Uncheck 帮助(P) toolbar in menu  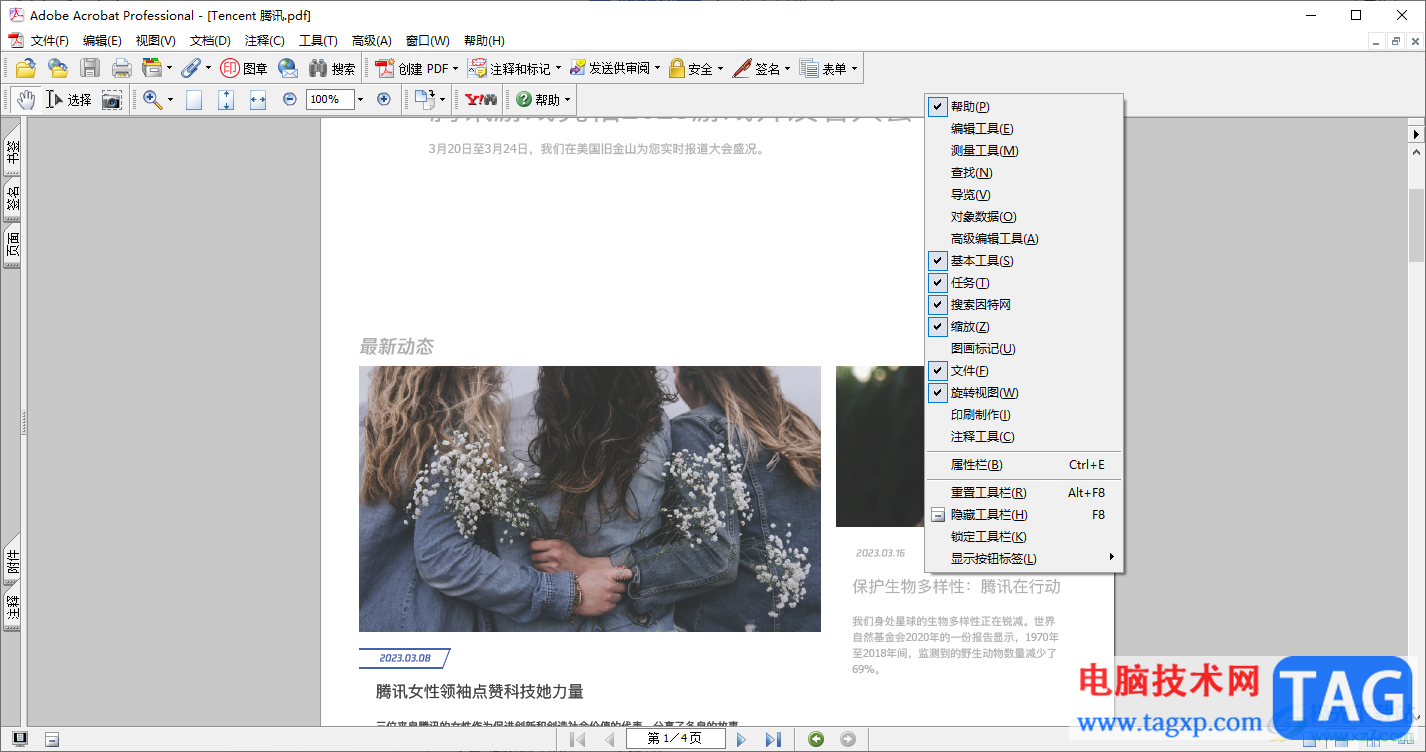point(1024,107)
